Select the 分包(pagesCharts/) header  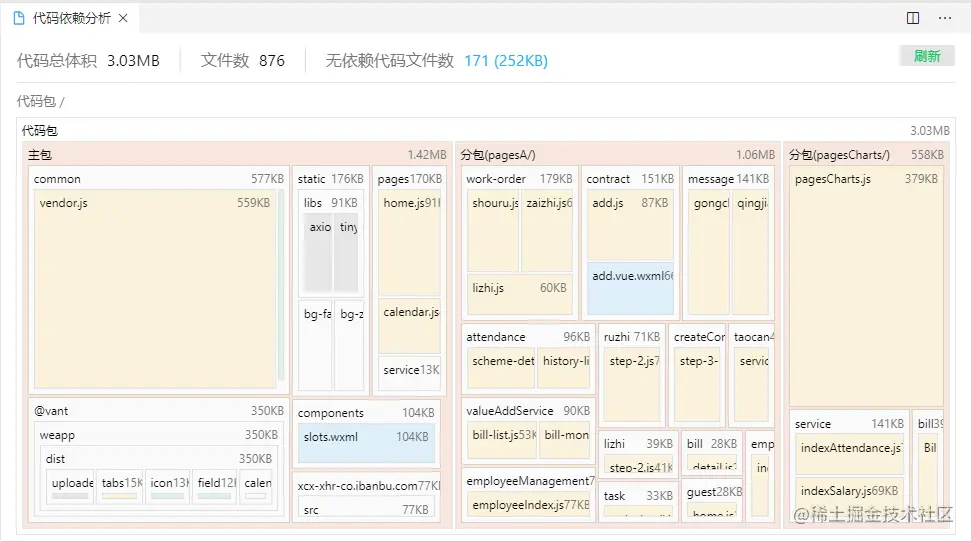(866, 154)
